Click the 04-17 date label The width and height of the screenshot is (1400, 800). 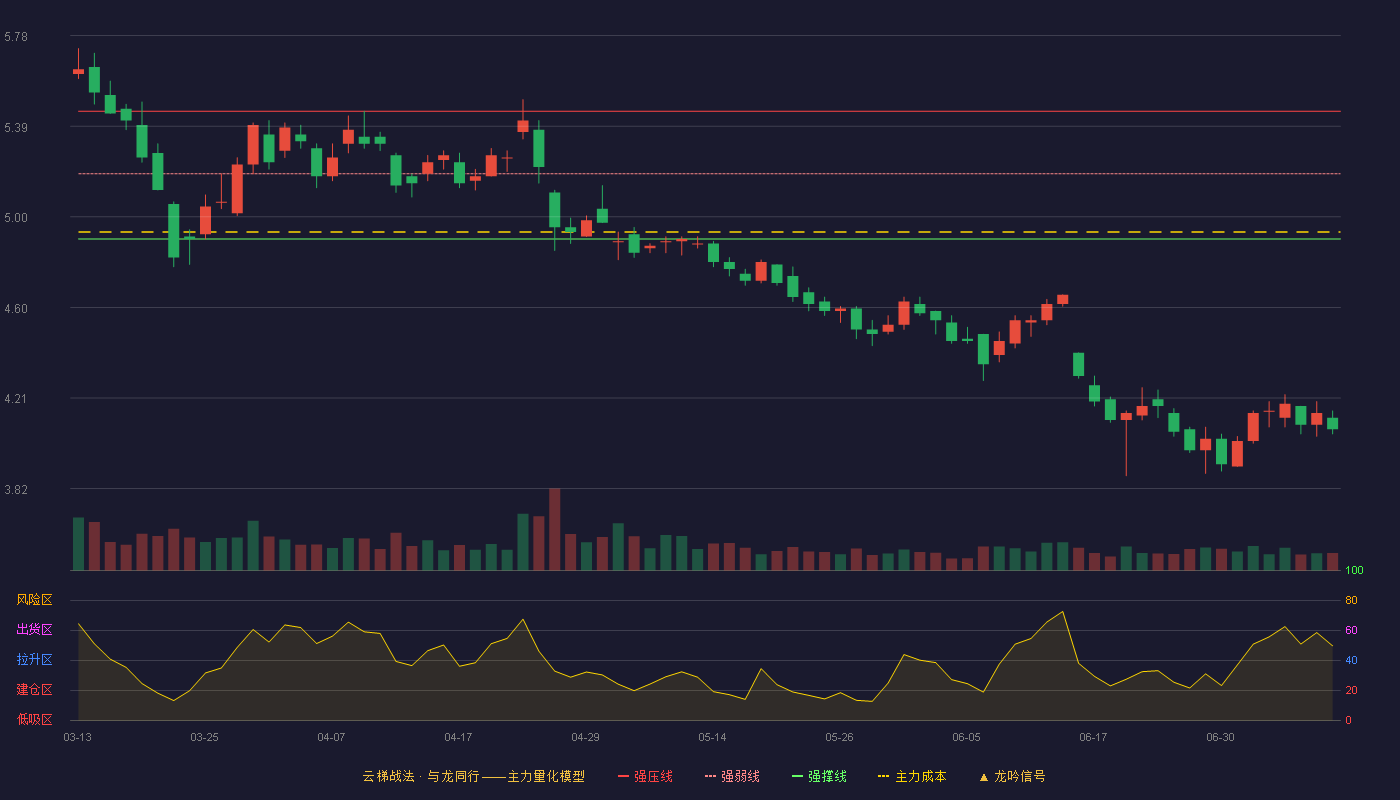point(458,737)
